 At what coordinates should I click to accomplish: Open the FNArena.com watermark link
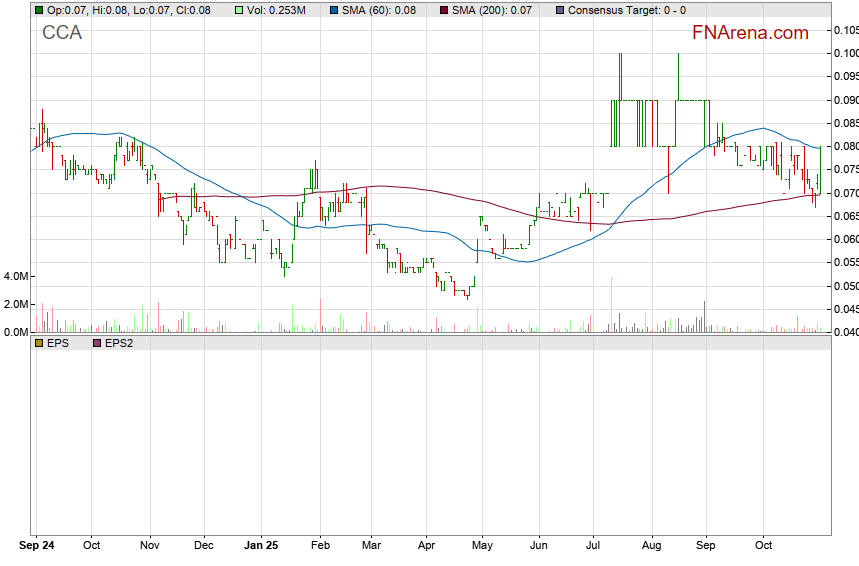(x=750, y=33)
